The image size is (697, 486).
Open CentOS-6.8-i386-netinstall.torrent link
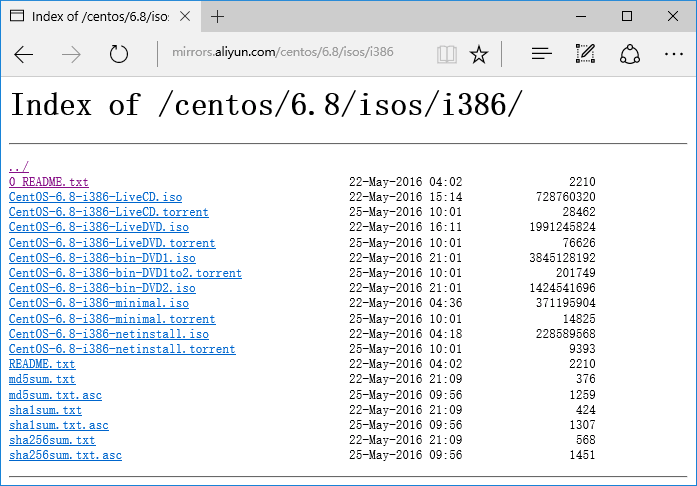pos(122,349)
